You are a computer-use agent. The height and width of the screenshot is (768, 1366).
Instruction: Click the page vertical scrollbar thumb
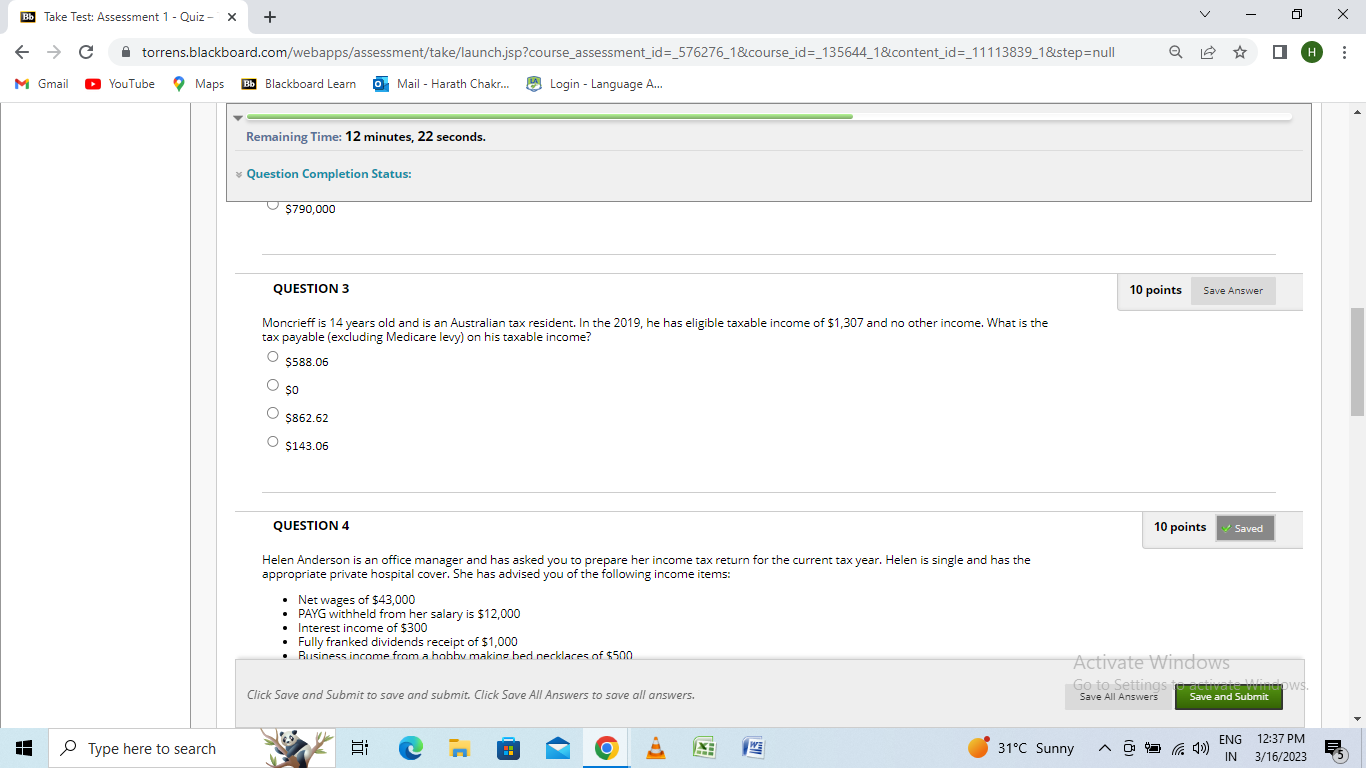[1357, 362]
